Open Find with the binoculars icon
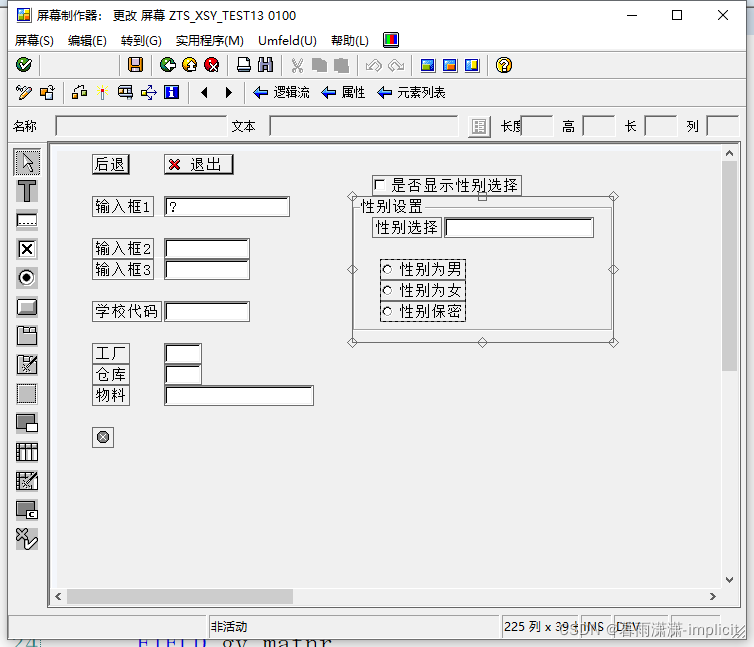The image size is (754, 647). coord(265,64)
